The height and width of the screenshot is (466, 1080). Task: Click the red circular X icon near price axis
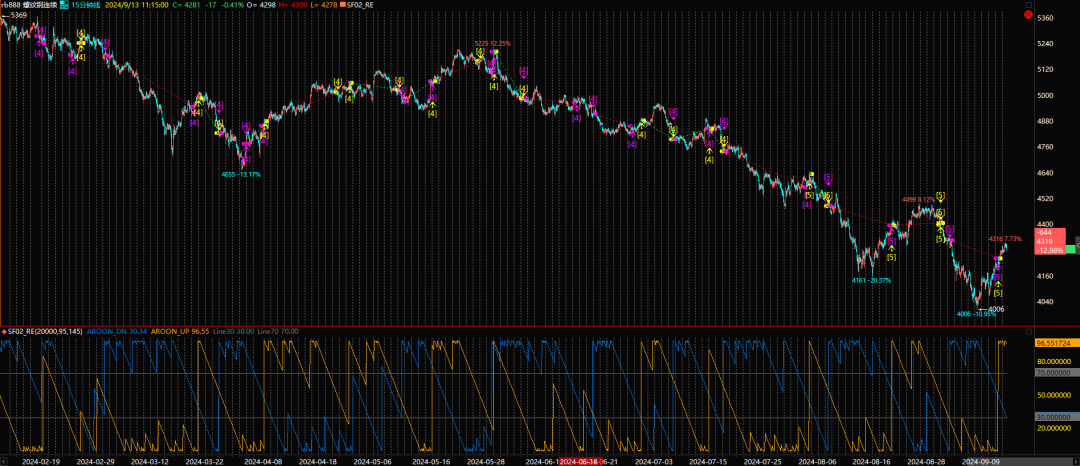[1027, 14]
